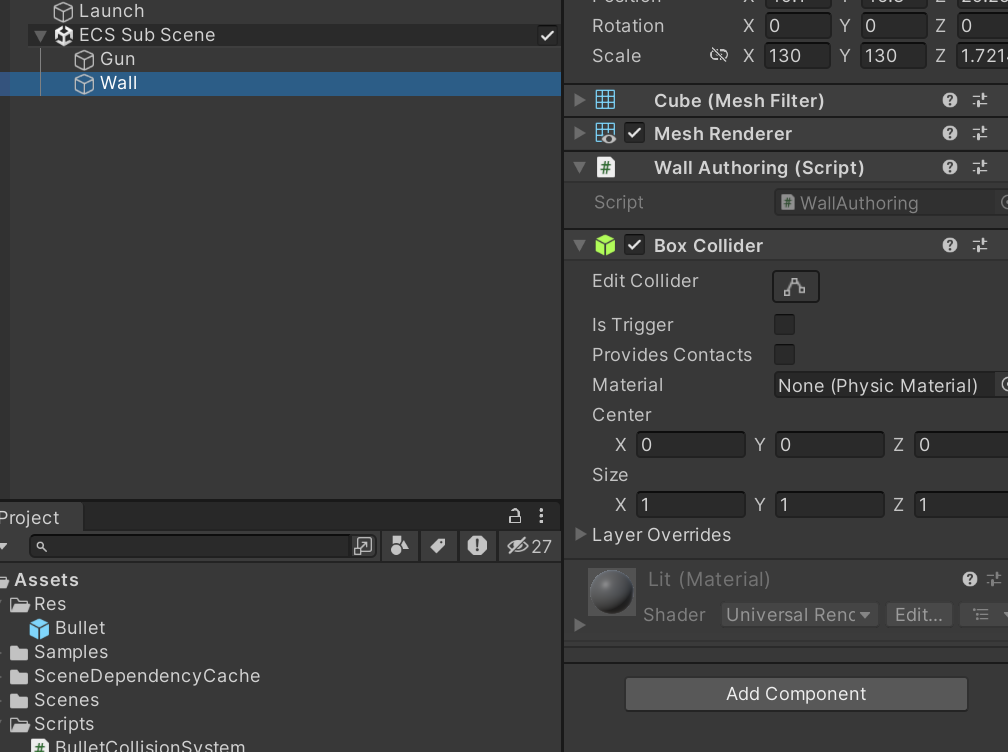Image resolution: width=1008 pixels, height=752 pixels.
Task: Open Search by Import Log Type icon
Action: (477, 546)
